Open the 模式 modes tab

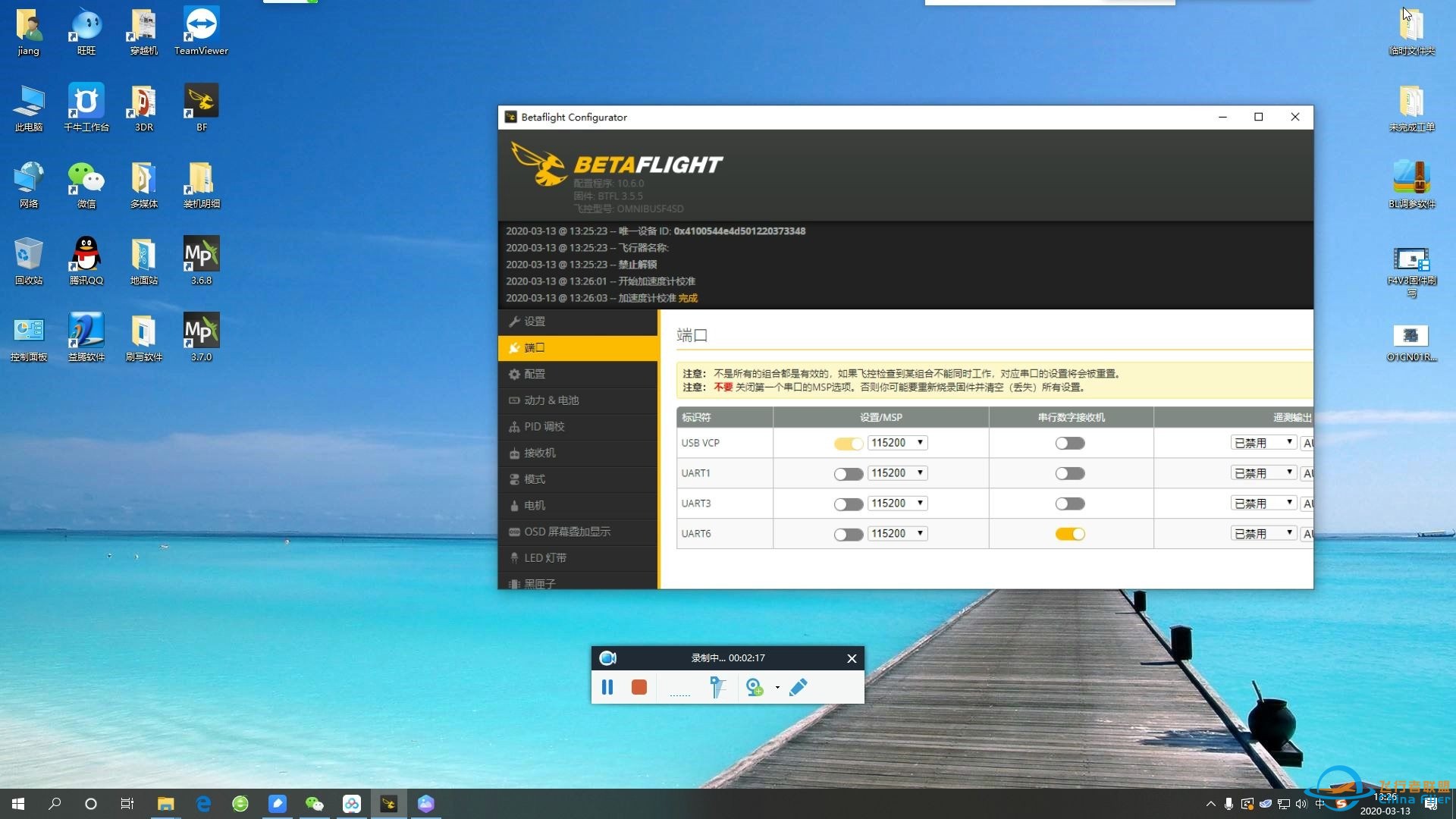coord(578,479)
